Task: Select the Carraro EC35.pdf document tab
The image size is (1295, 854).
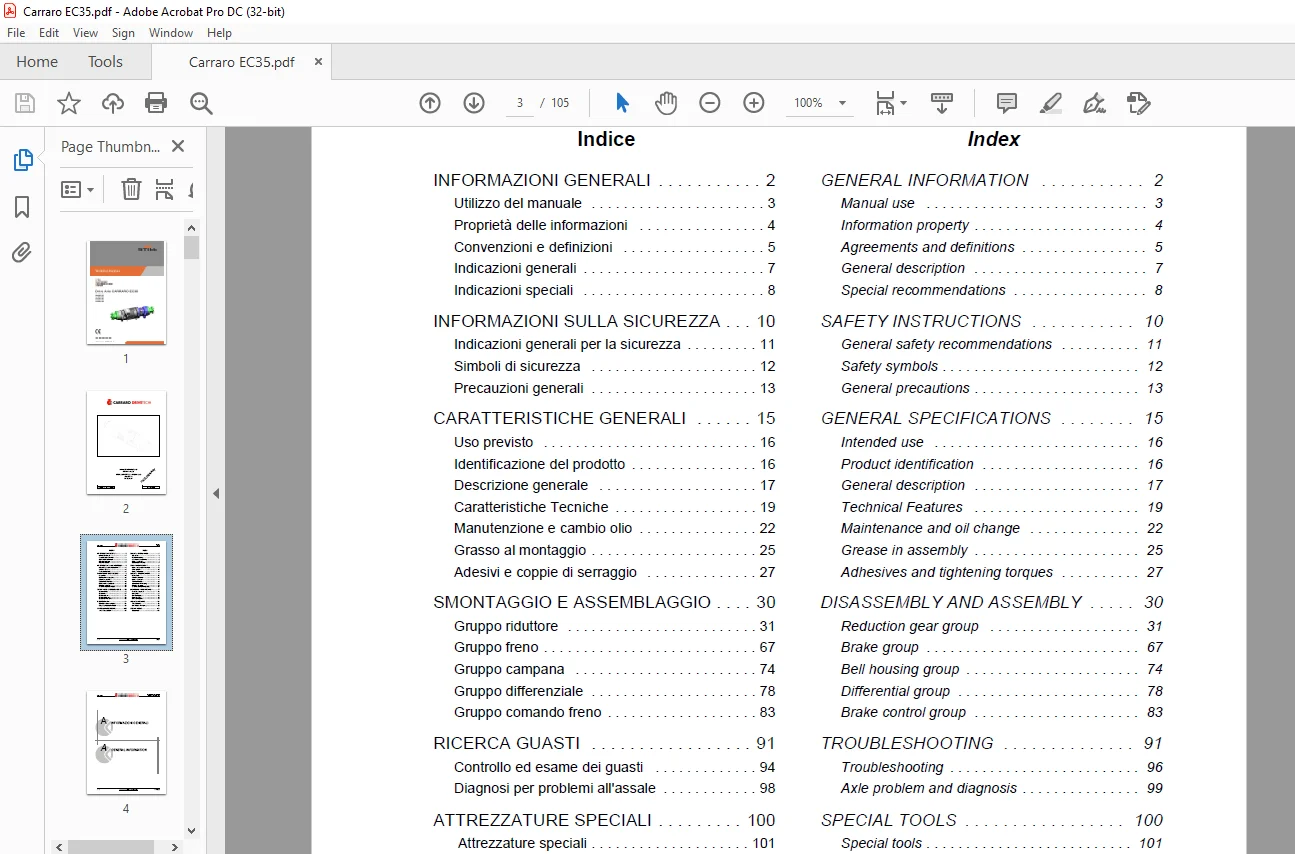Action: [241, 62]
